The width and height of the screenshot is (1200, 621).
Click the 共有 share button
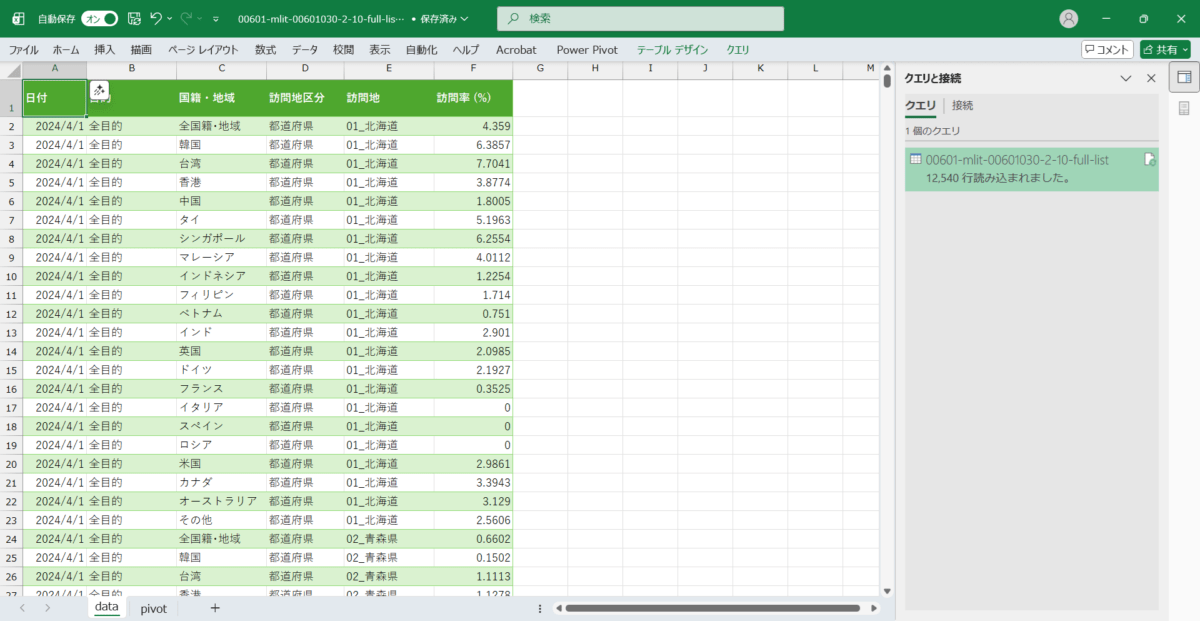(1165, 49)
